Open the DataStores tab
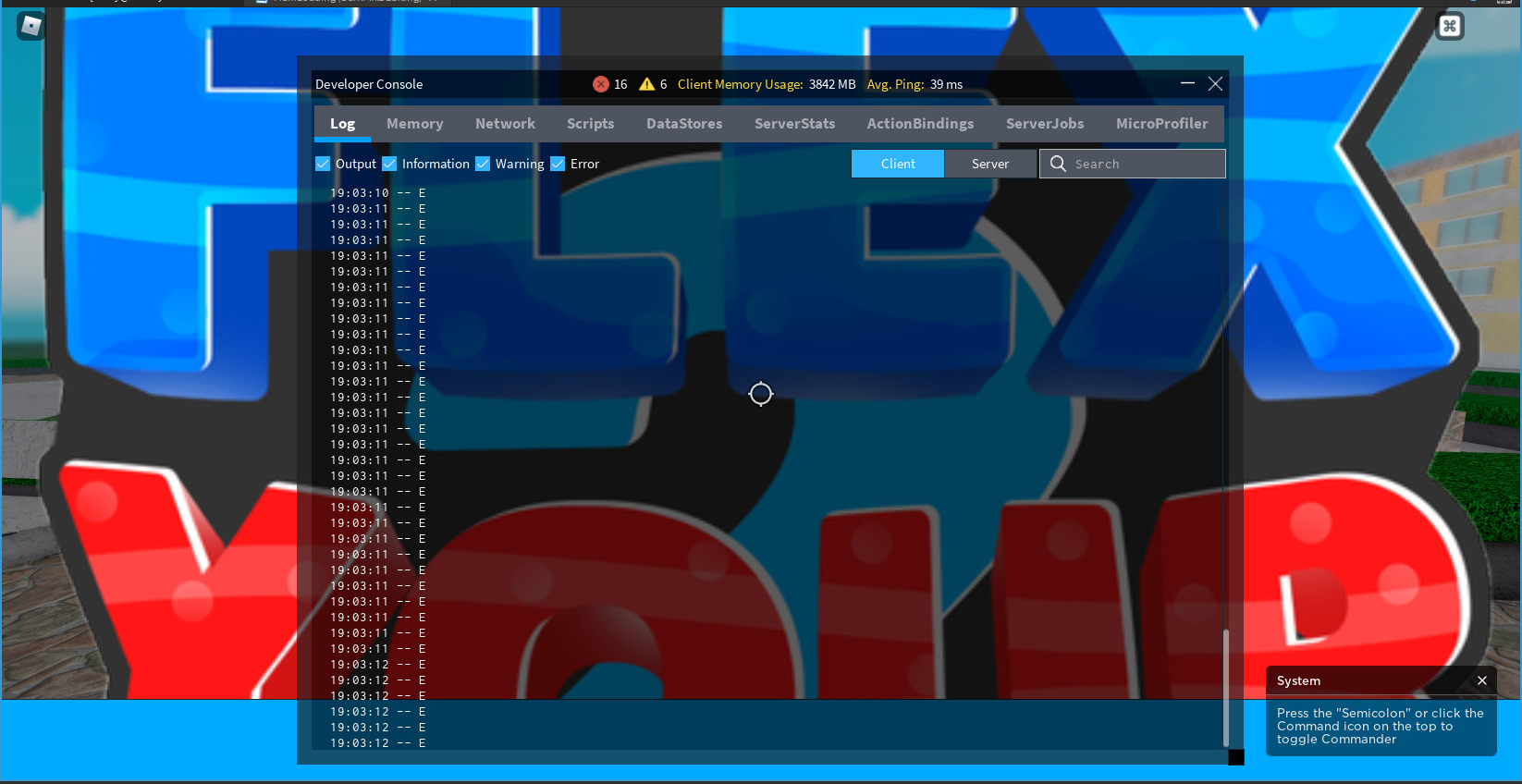The width and height of the screenshot is (1522, 784). click(684, 123)
